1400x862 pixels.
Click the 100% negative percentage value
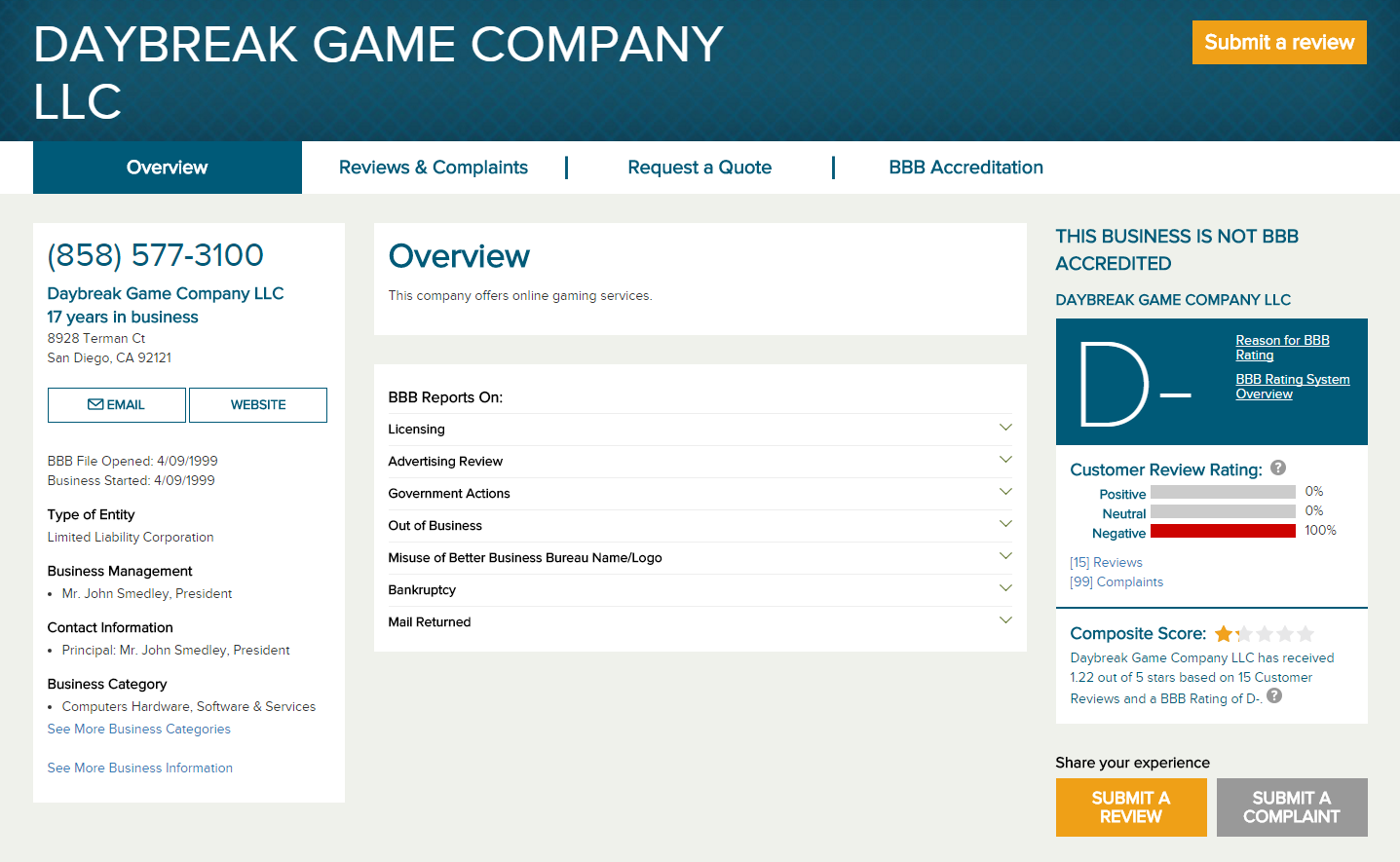(1320, 531)
